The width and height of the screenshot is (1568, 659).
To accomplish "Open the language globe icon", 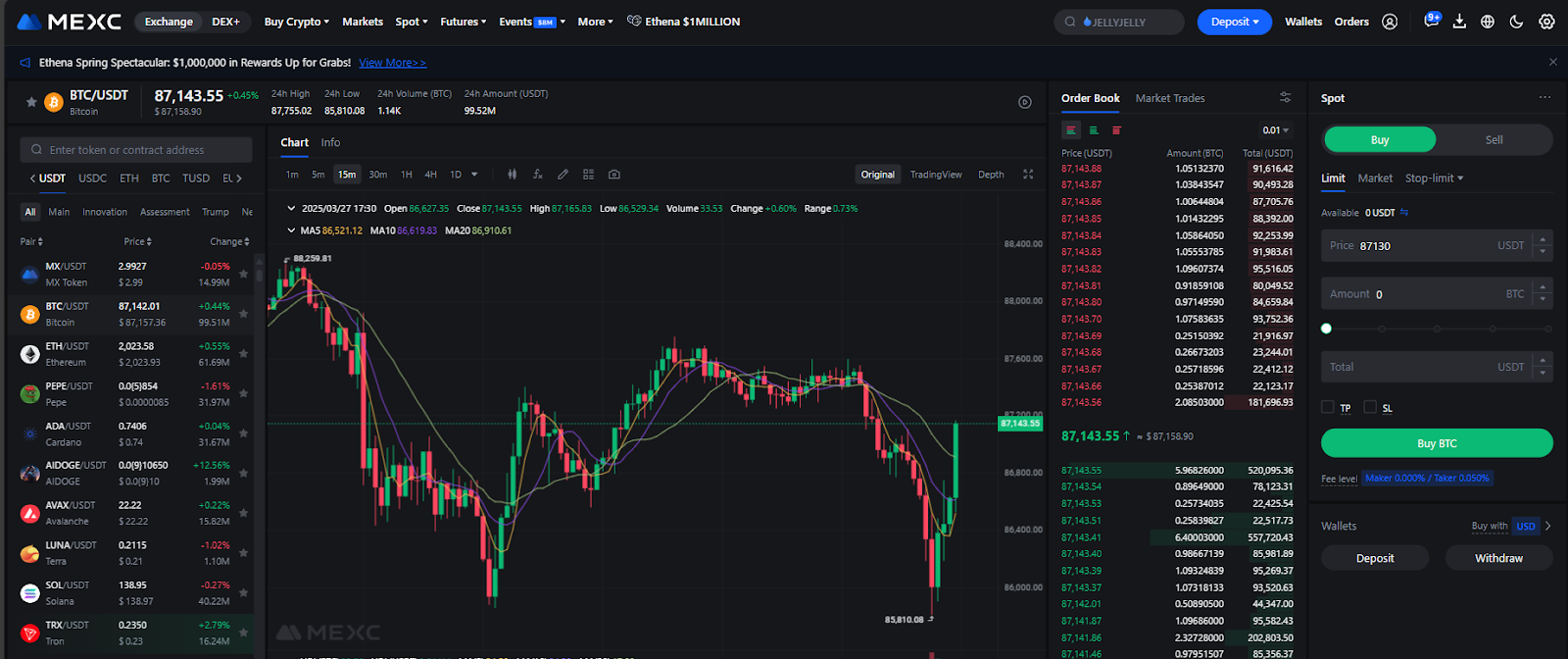I will (1488, 22).
